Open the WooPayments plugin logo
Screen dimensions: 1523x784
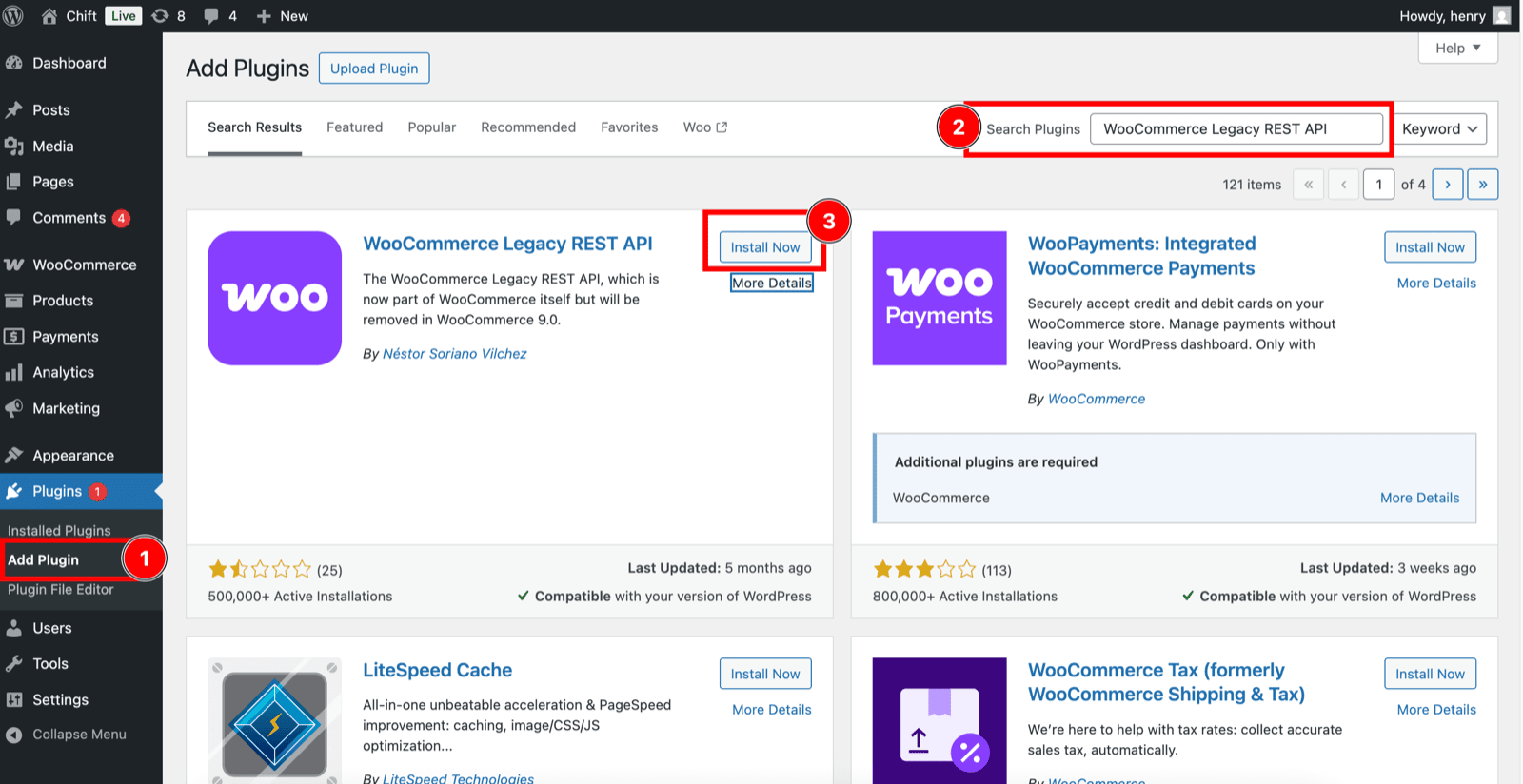click(x=940, y=298)
